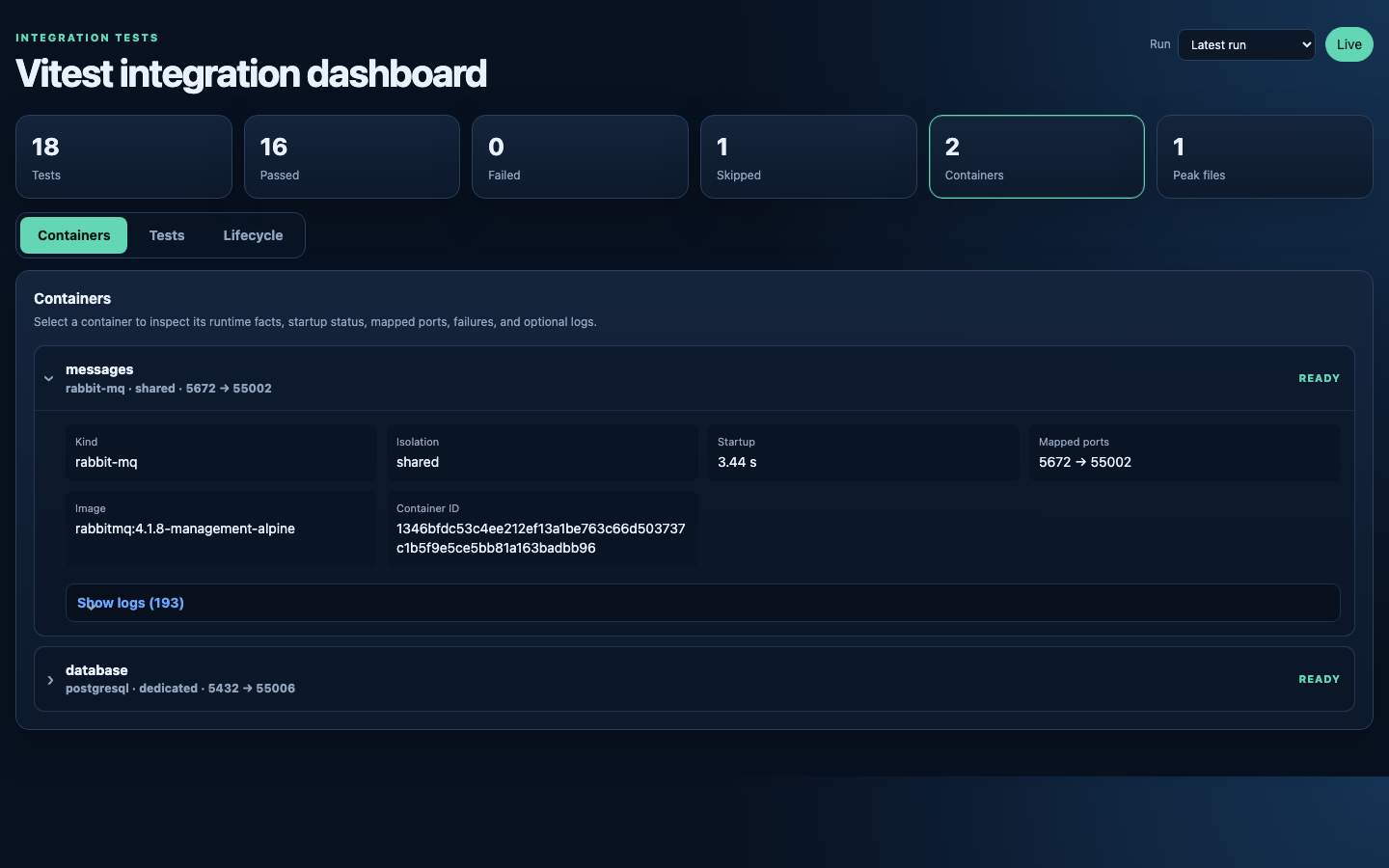Select the 1 Skipped summary card
Viewport: 1389px width, 868px height.
(808, 156)
